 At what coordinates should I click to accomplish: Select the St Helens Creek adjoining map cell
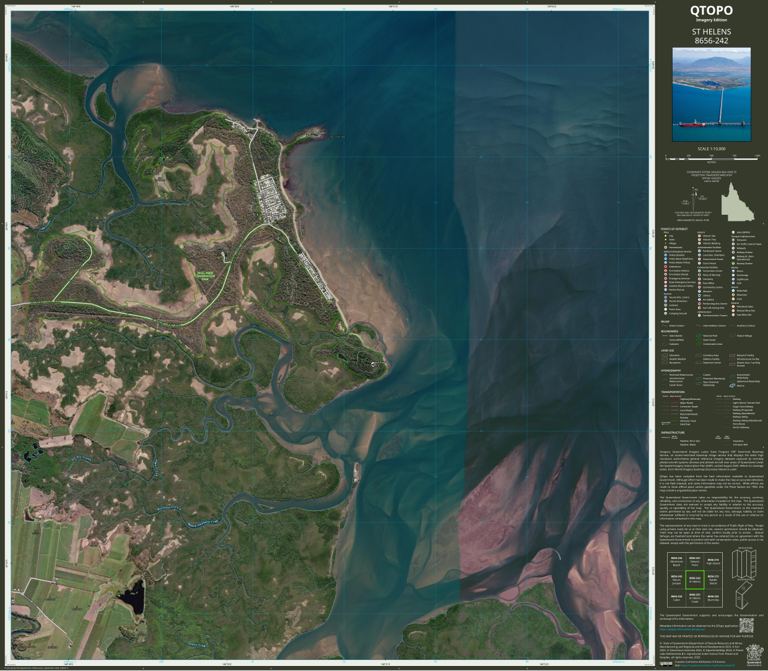[695, 599]
